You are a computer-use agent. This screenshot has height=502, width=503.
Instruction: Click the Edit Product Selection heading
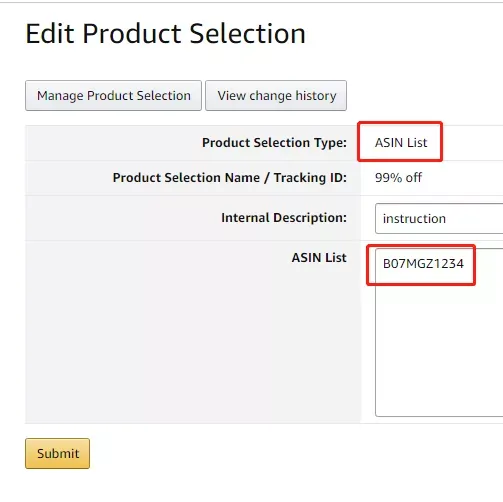pyautogui.click(x=165, y=34)
